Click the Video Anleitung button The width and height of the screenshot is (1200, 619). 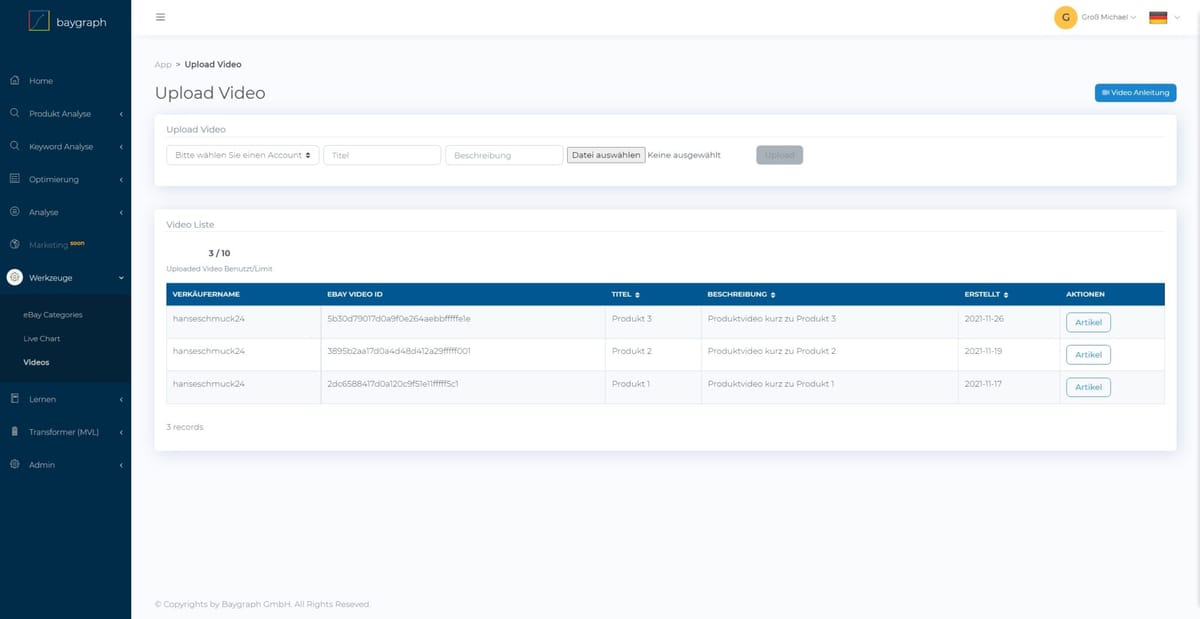(1136, 92)
